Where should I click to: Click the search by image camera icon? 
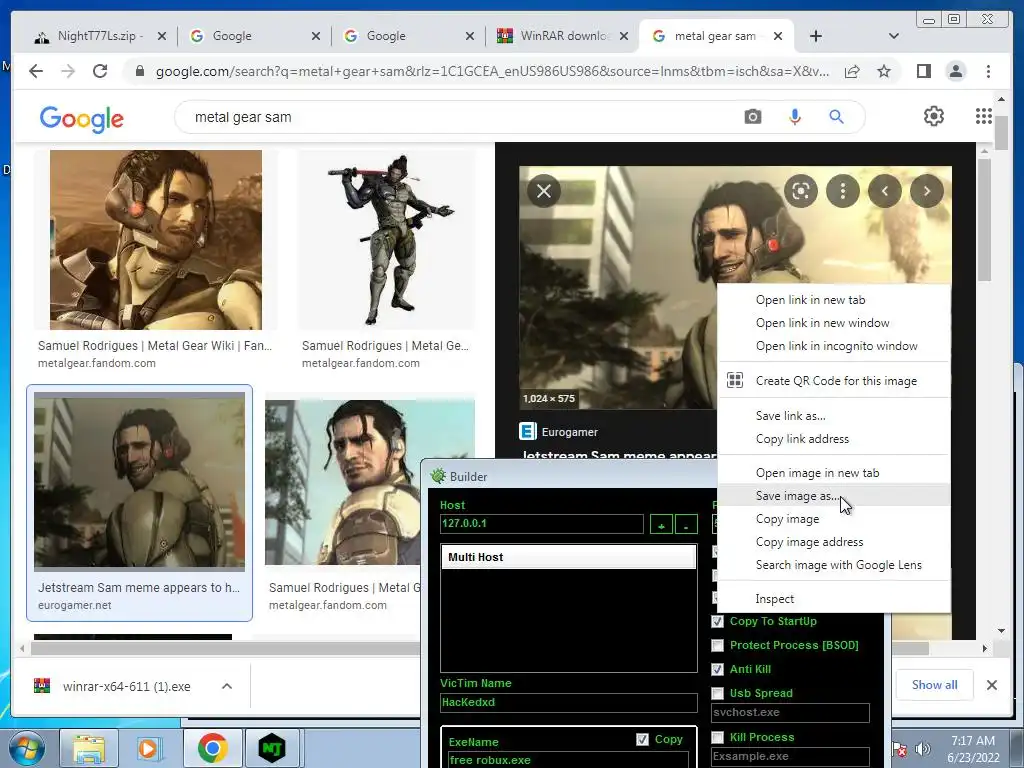coord(752,117)
